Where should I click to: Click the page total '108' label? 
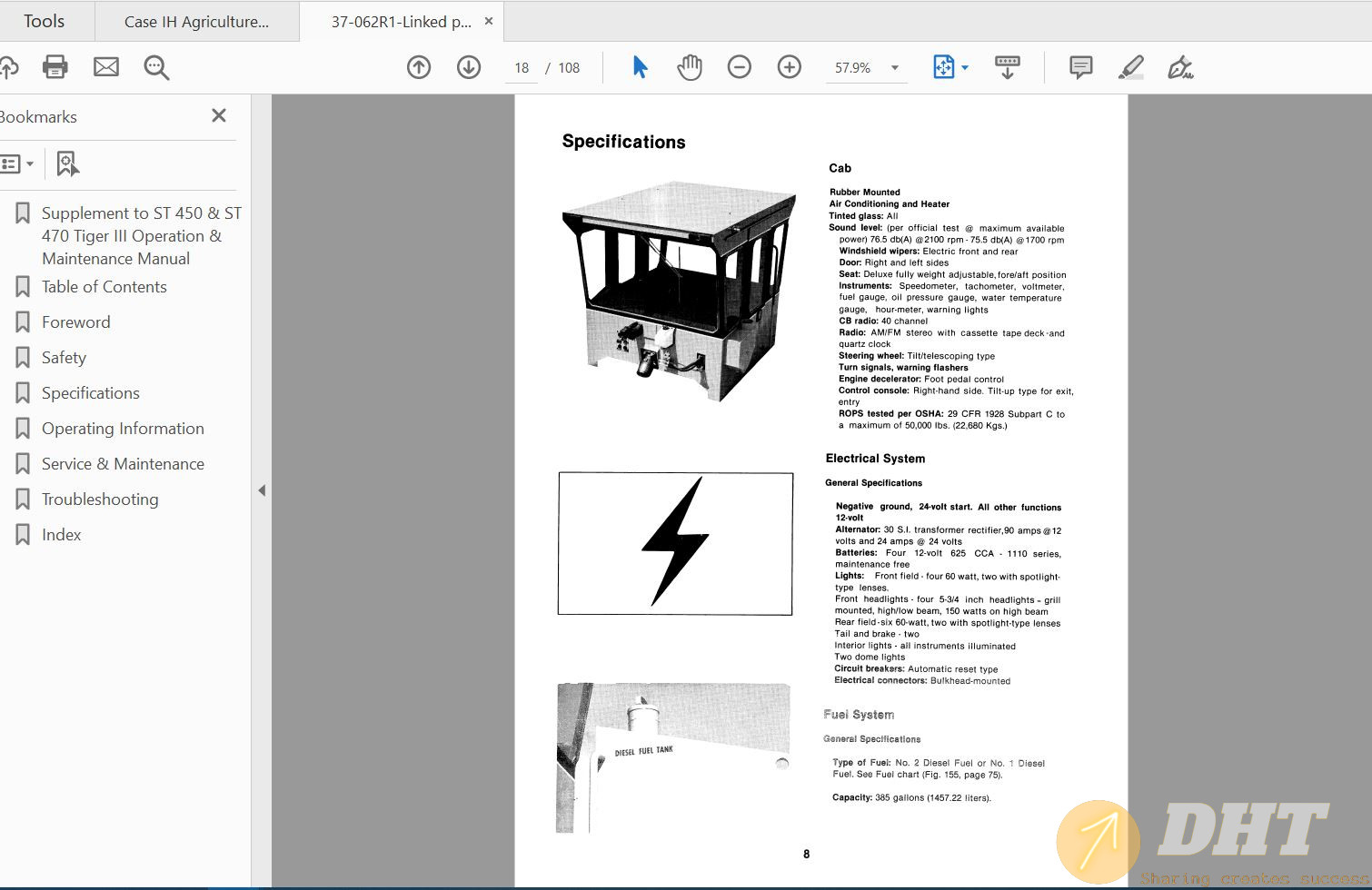[x=569, y=68]
